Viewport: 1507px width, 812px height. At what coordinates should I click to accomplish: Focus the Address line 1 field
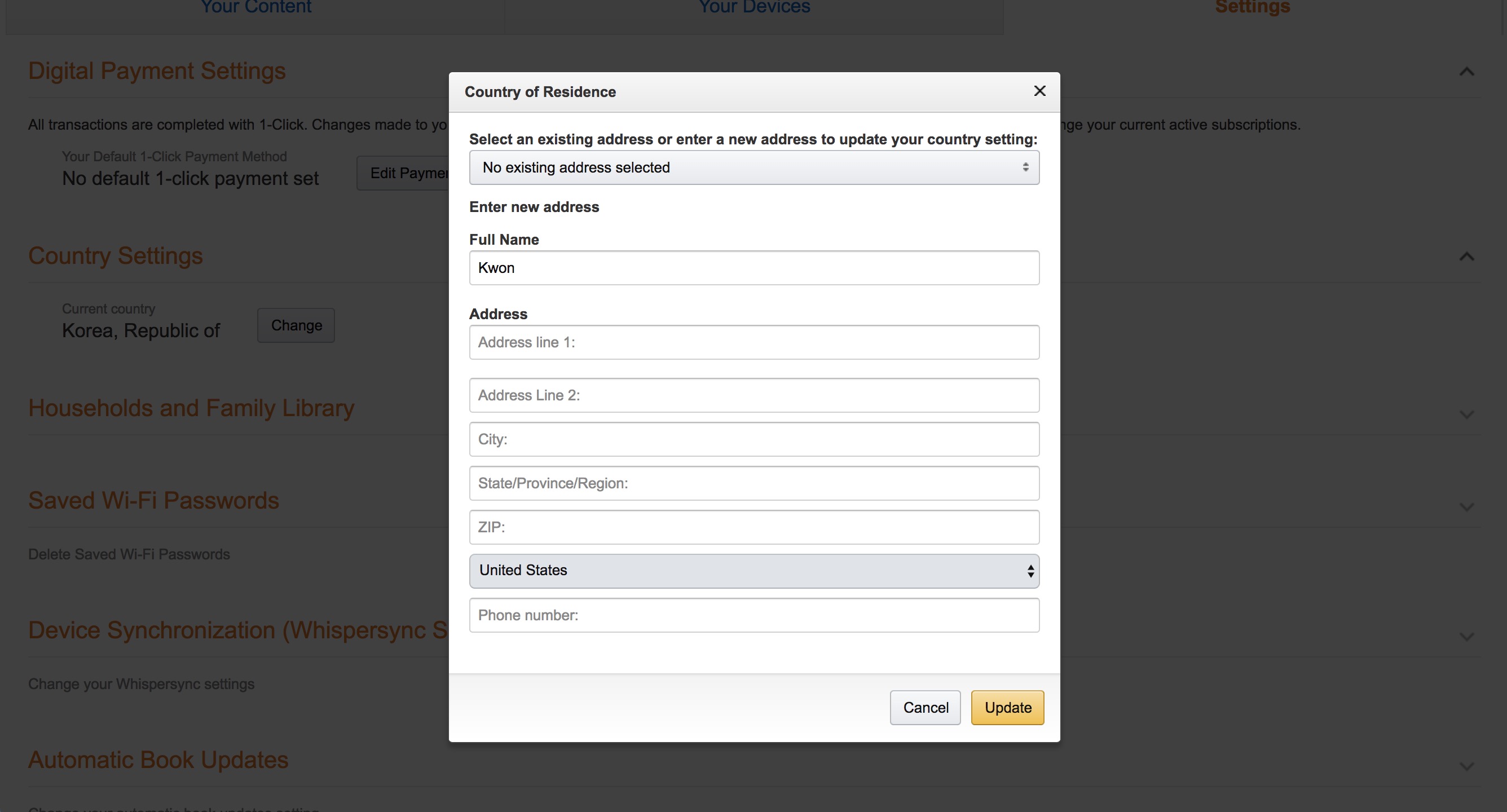(x=754, y=342)
